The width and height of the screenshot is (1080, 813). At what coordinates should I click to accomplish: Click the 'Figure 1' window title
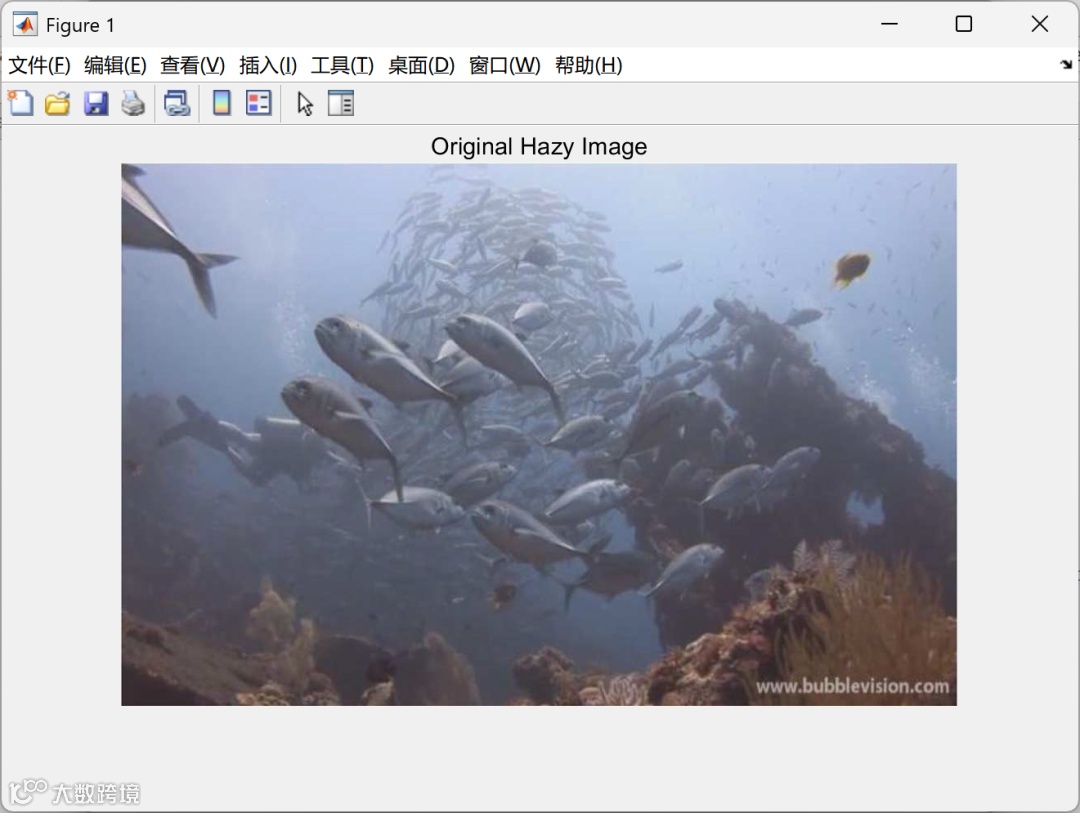click(x=81, y=25)
